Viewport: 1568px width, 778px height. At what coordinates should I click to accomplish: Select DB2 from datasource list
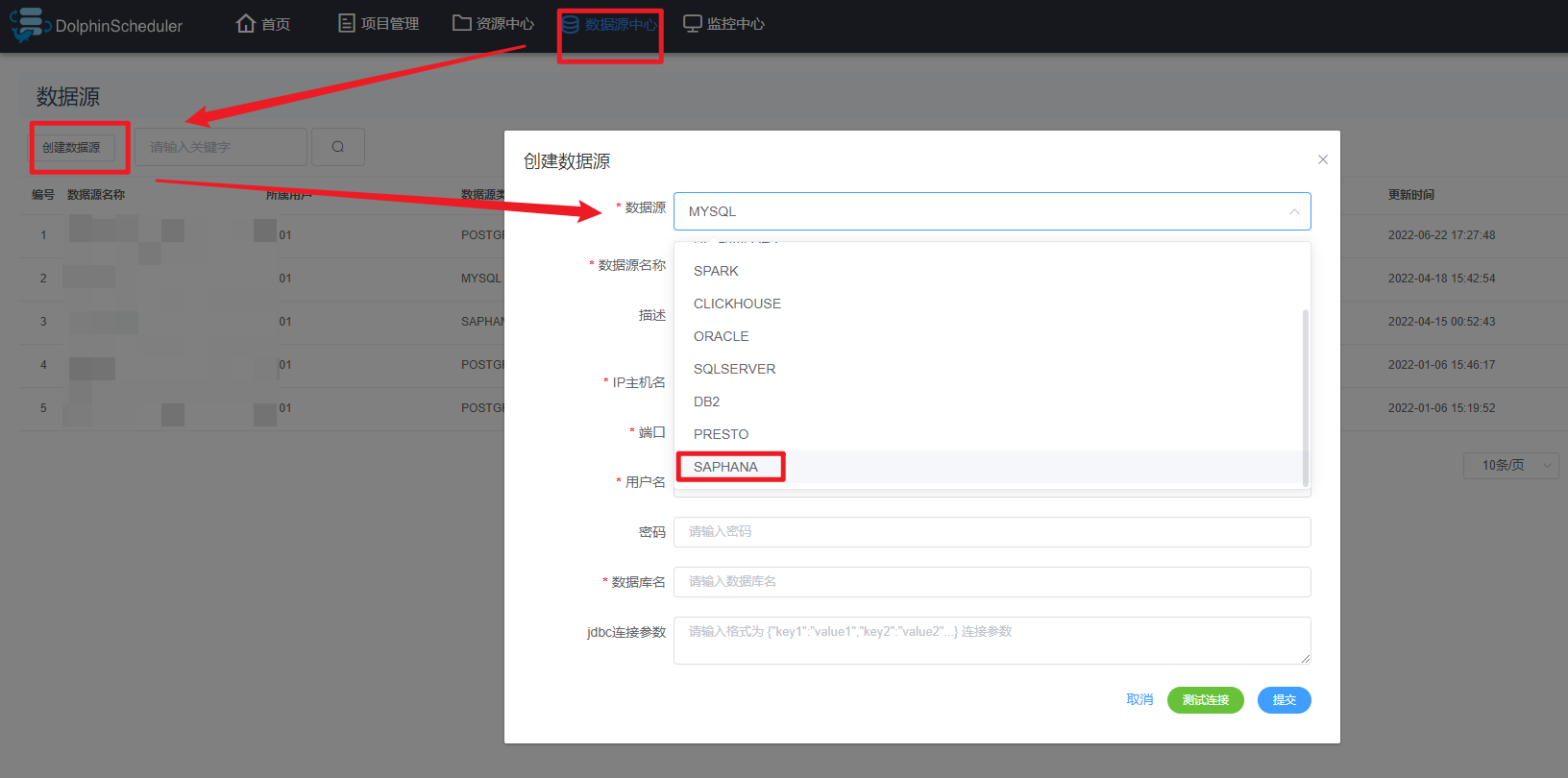tap(992, 401)
